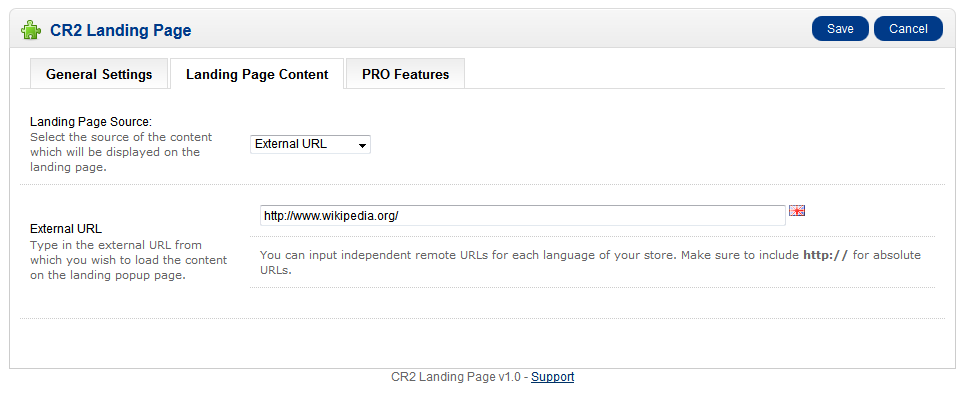Focus the External URL input field
Viewport: 971px width, 396px height.
coord(523,216)
